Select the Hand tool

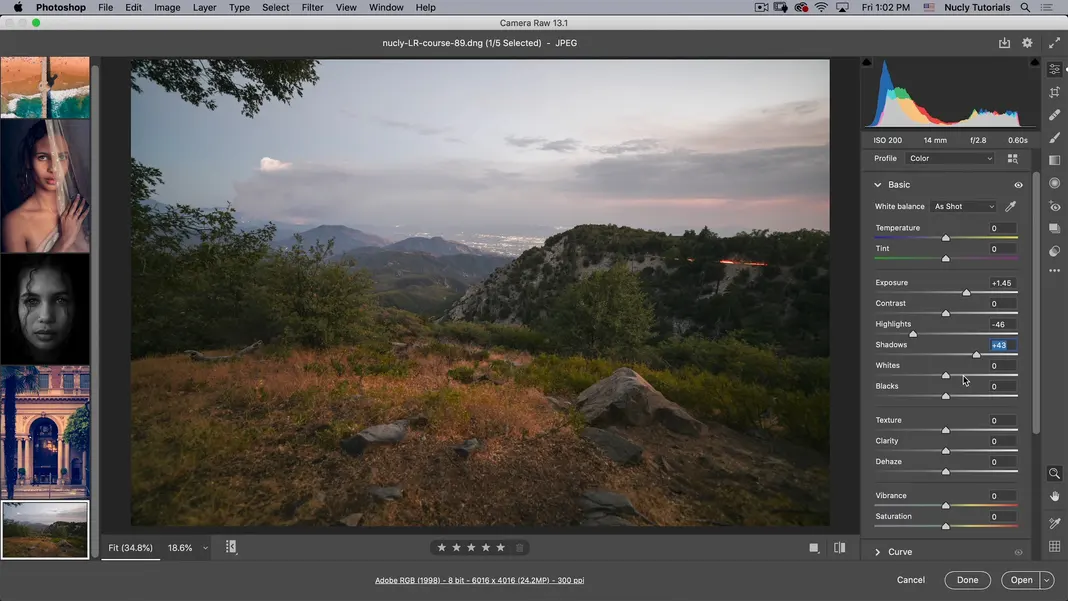point(1054,497)
